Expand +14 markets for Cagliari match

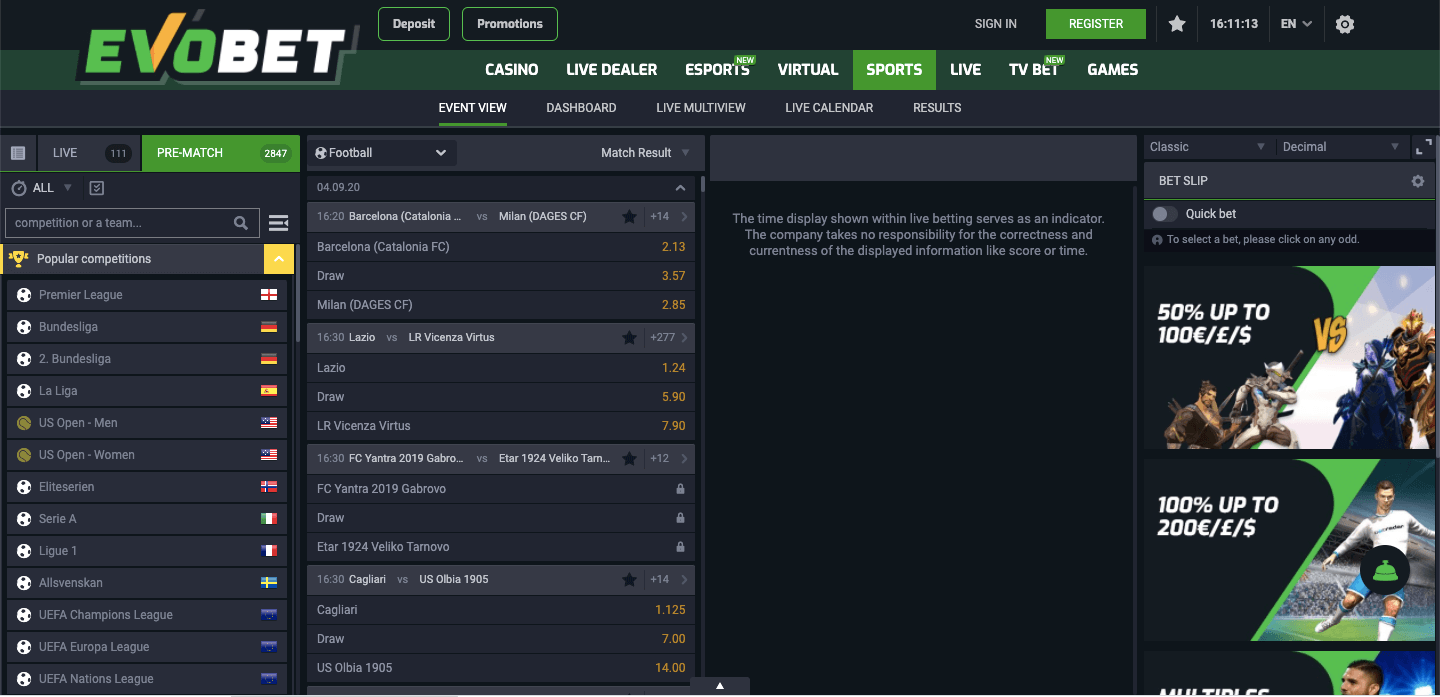click(669, 579)
